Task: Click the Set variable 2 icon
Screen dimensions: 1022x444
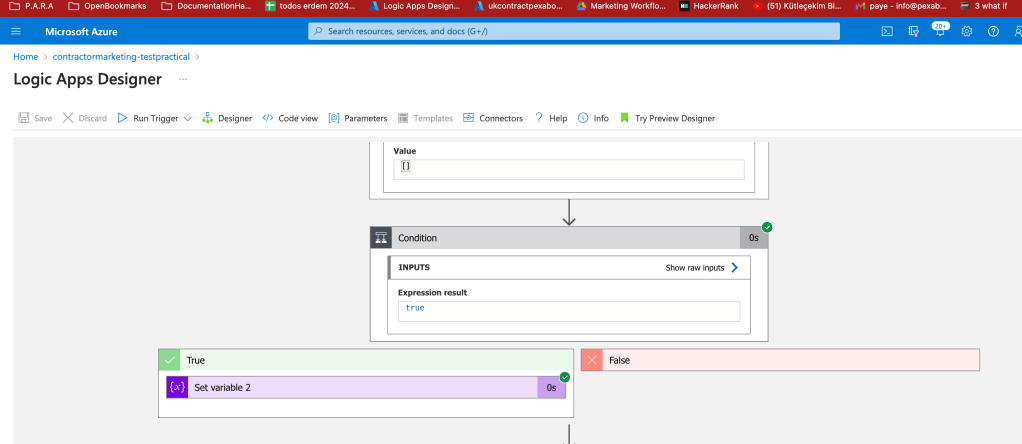Action: pos(177,387)
